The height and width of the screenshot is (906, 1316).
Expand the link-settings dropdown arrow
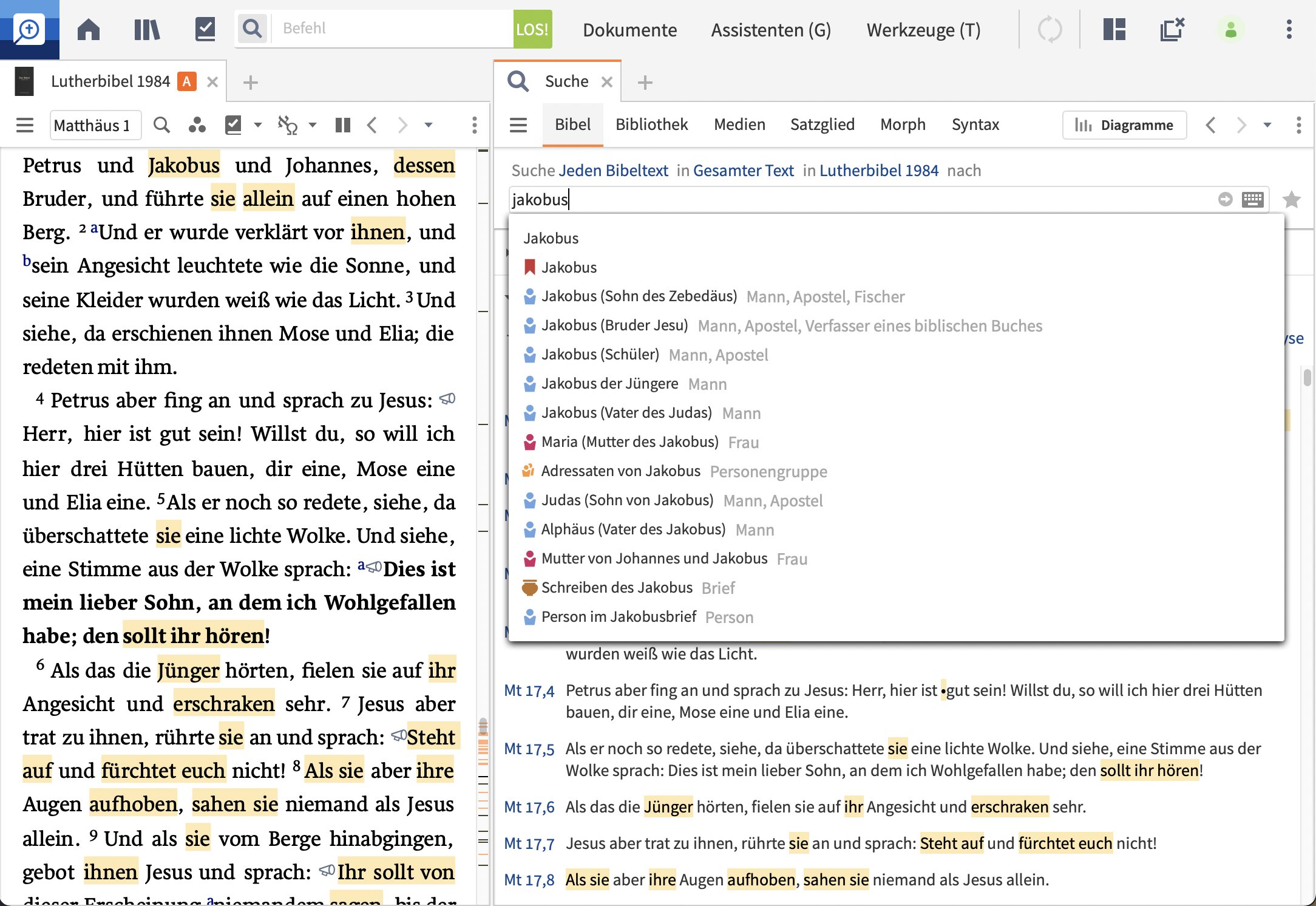click(x=313, y=125)
